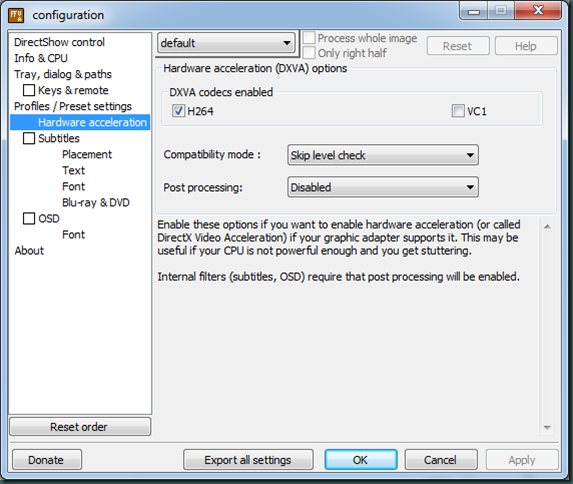573x484 pixels.
Task: Open the Post processing dropdown
Action: [x=383, y=187]
